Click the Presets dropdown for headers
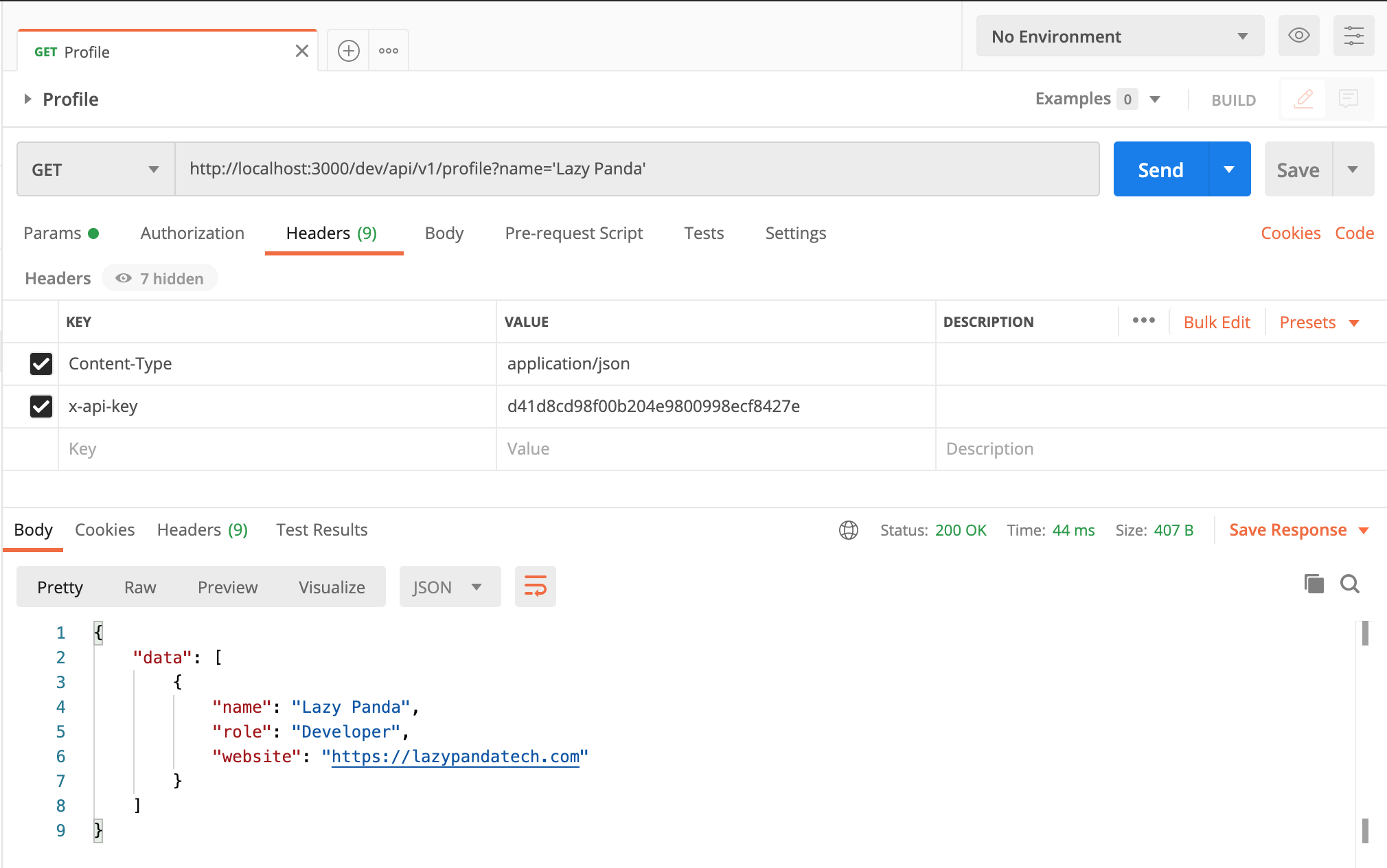 [1320, 322]
